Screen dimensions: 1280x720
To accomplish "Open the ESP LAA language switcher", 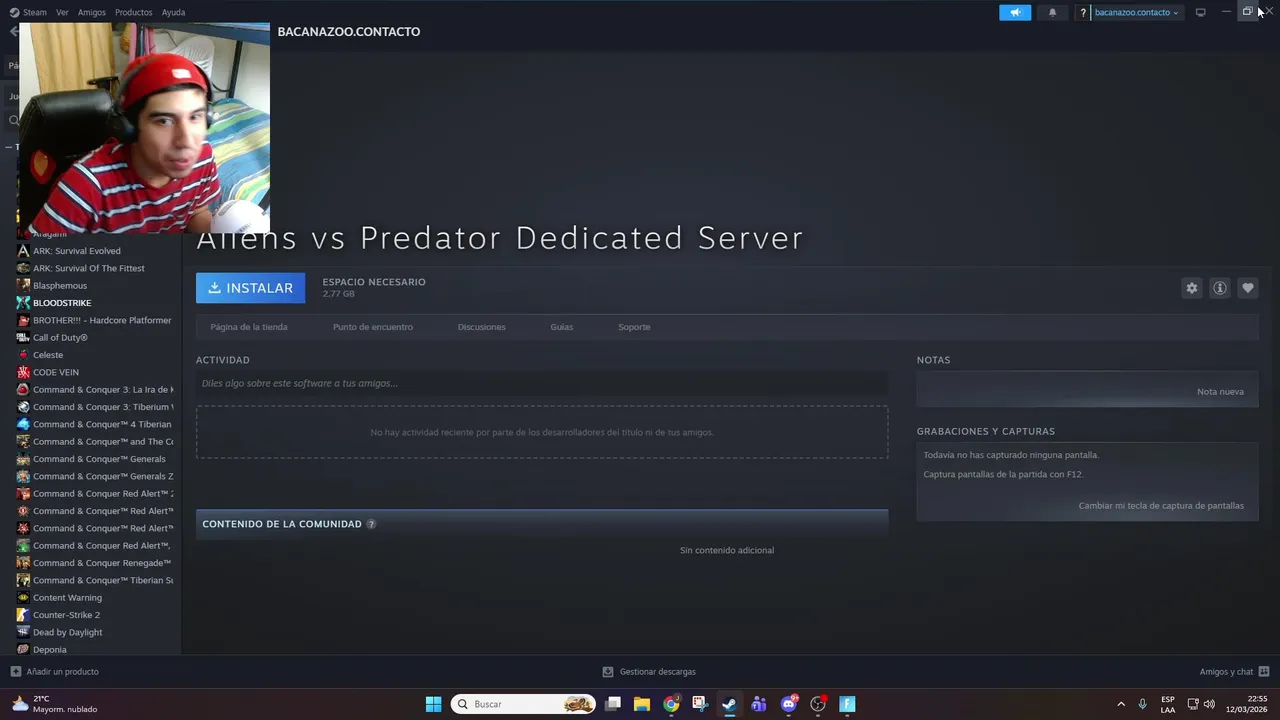I will pos(1168,704).
